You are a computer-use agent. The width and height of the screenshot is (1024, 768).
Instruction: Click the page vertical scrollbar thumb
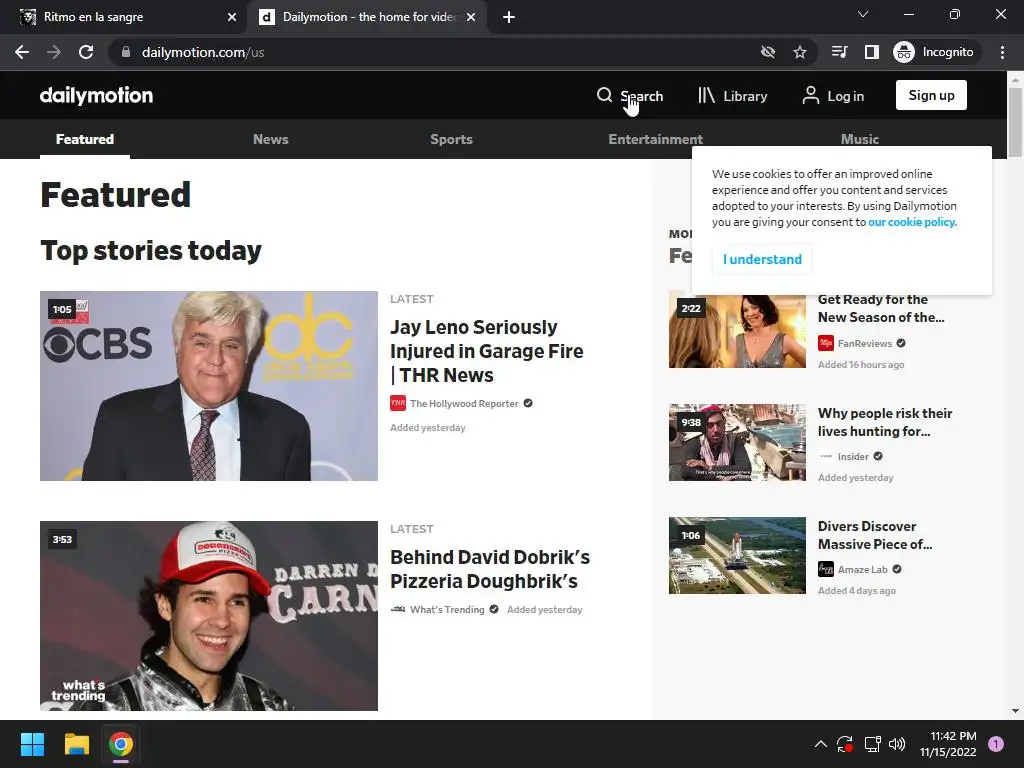1015,122
